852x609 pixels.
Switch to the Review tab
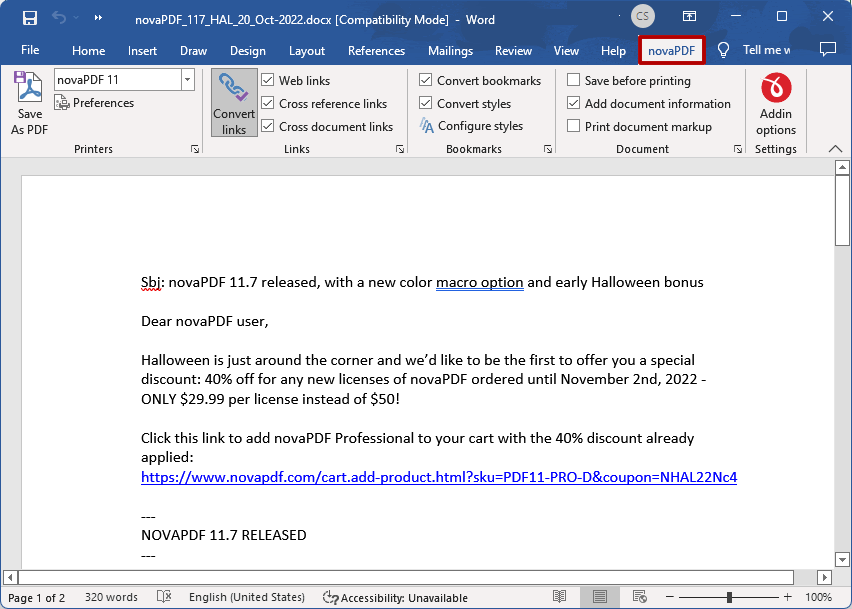513,51
